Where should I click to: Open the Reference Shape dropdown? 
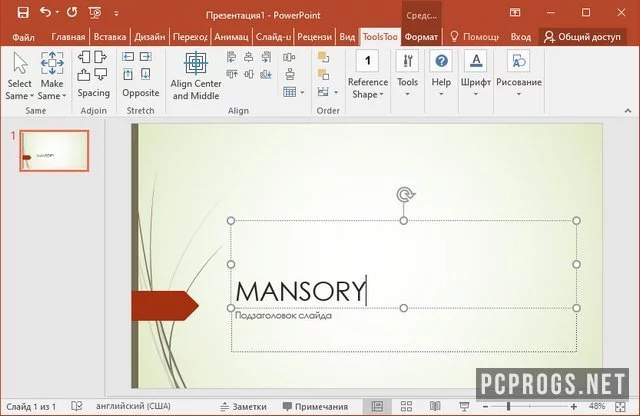[x=367, y=76]
